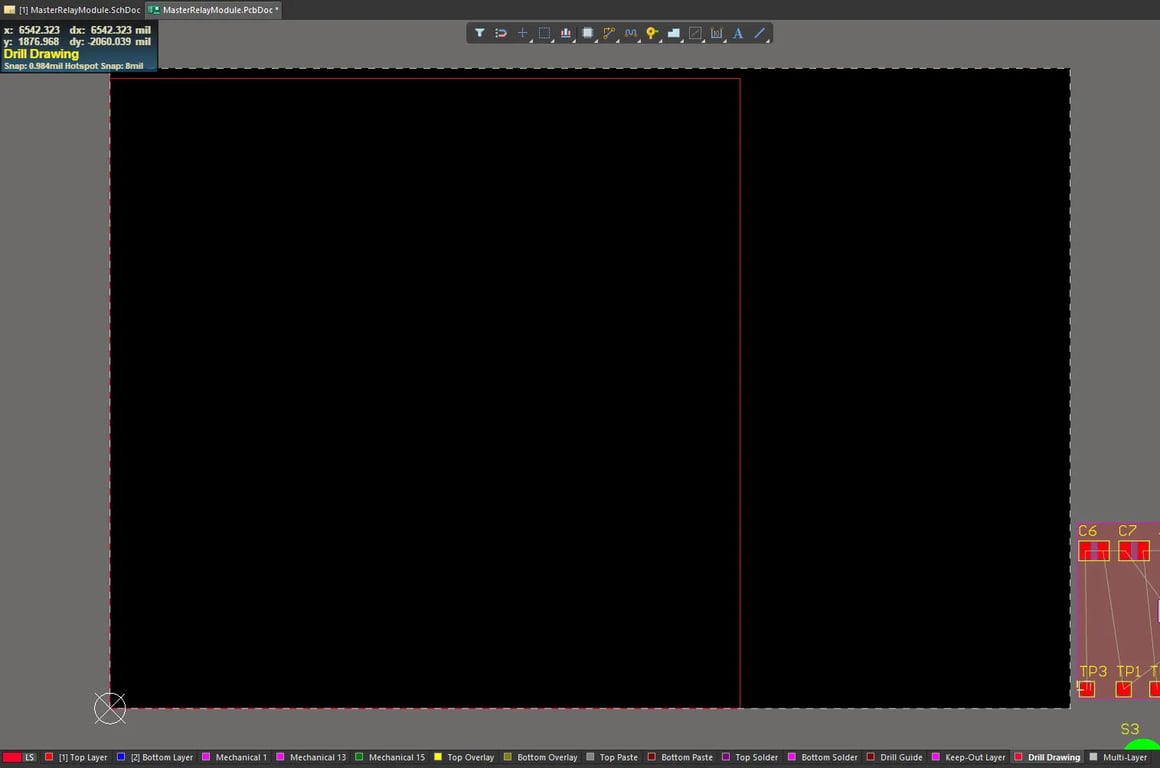This screenshot has width=1160, height=768.
Task: Select the Place Line tool
Action: coord(759,33)
